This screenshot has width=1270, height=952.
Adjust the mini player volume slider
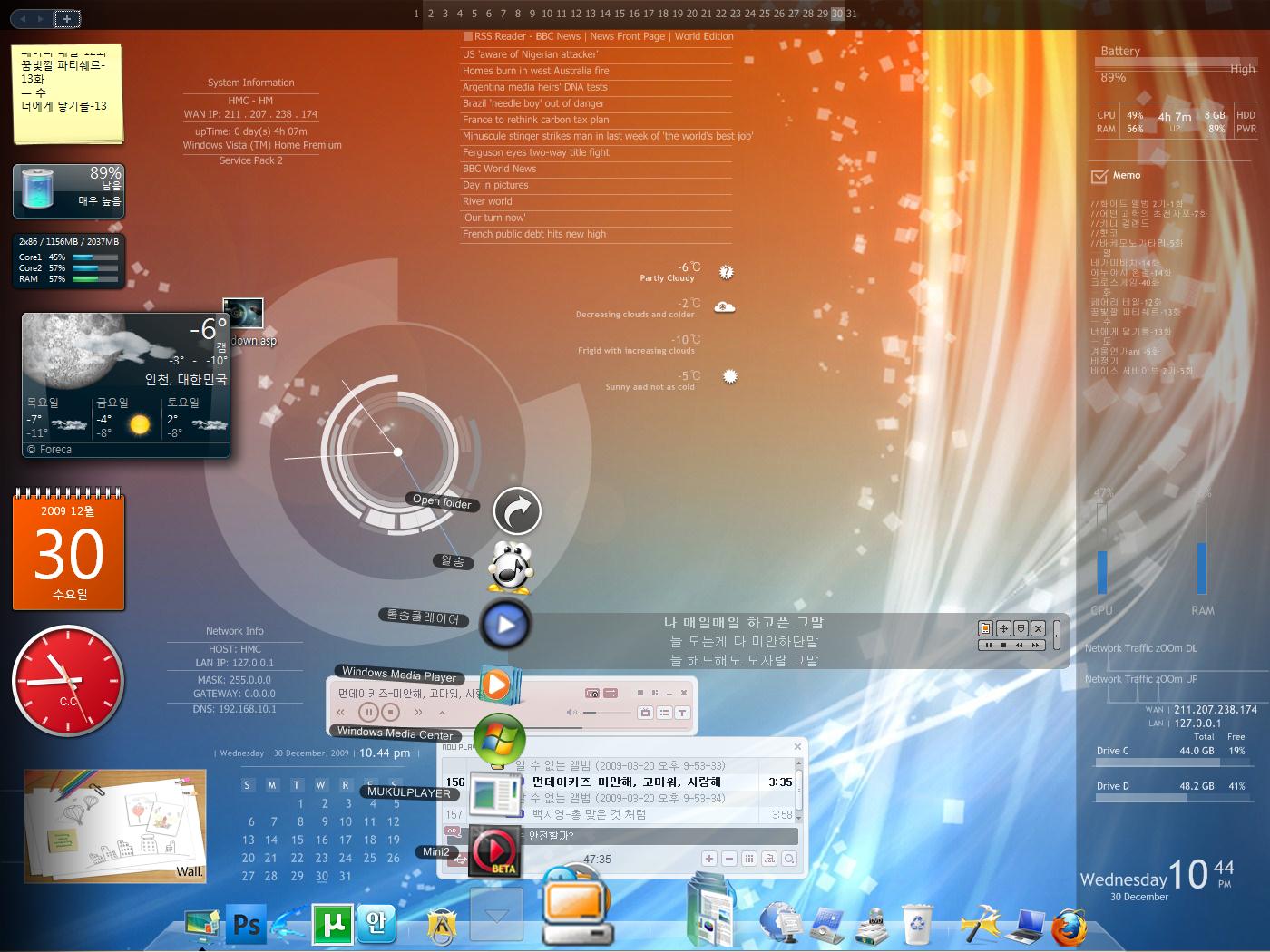click(607, 713)
